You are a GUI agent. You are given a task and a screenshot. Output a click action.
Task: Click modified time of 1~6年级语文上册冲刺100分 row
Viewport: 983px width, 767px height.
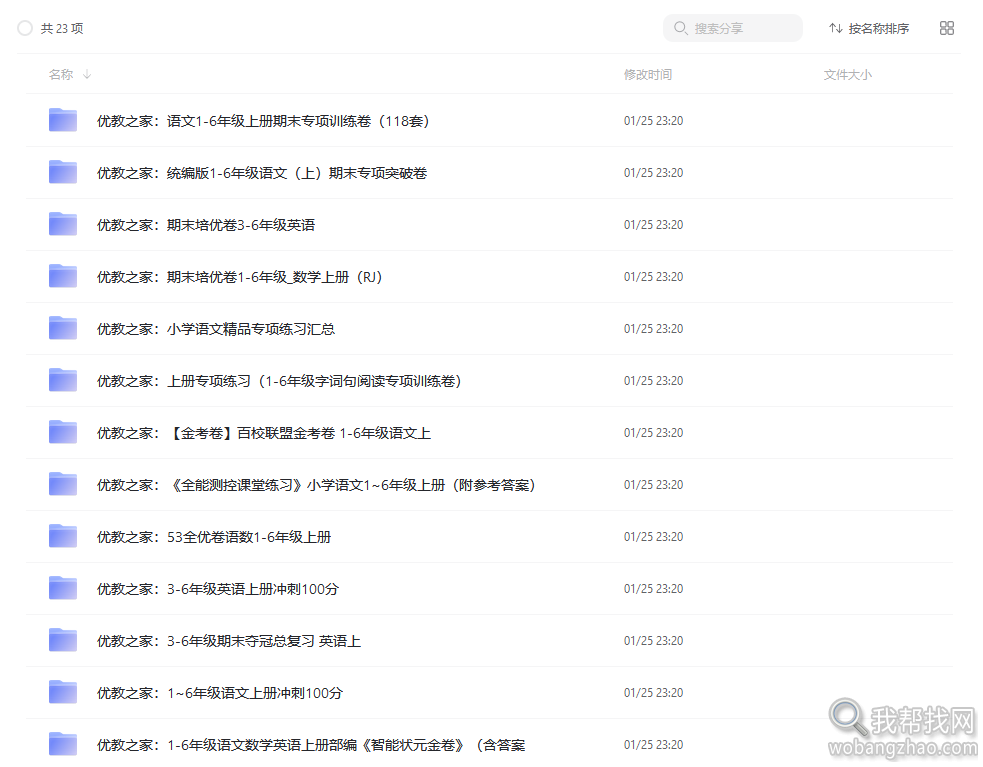[x=653, y=693]
